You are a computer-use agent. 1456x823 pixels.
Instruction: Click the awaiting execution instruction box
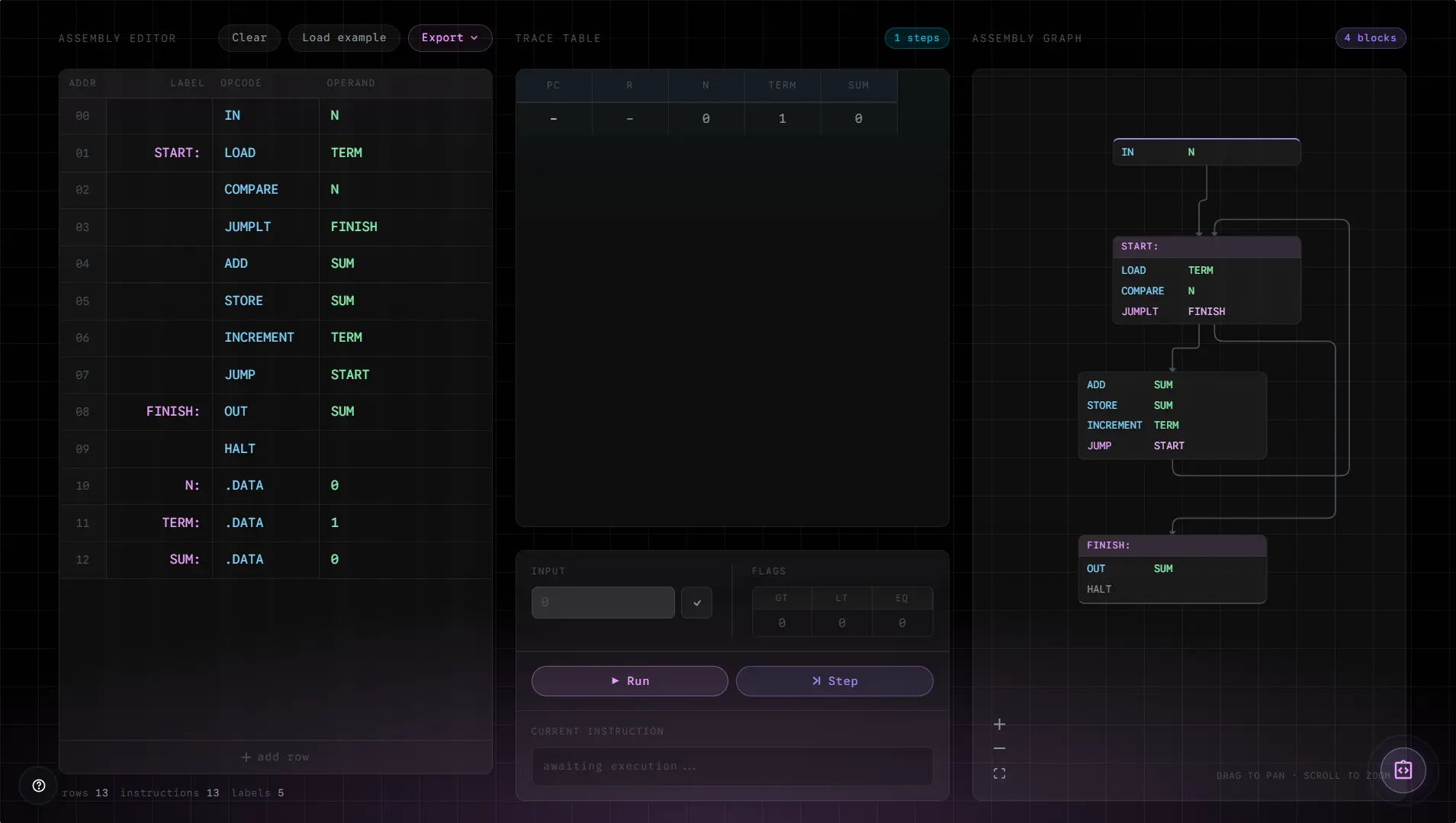732,767
